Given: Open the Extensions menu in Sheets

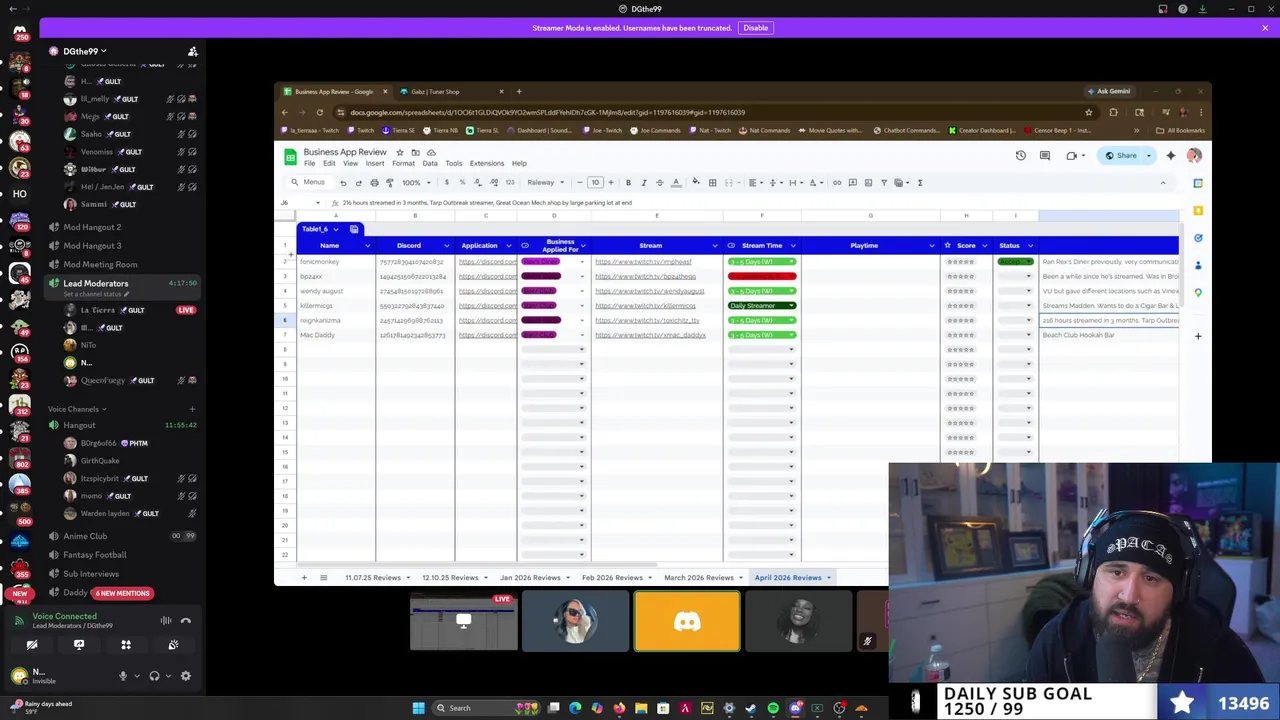Looking at the screenshot, I should tap(487, 164).
